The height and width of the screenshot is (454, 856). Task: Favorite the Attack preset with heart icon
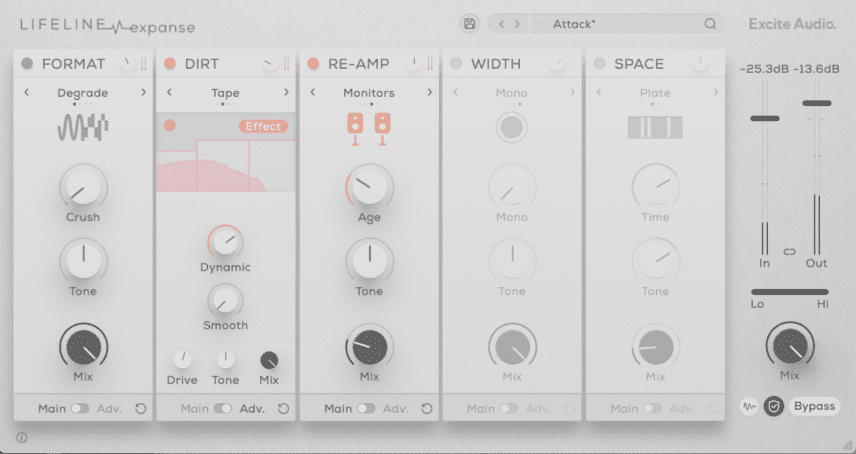point(540,25)
